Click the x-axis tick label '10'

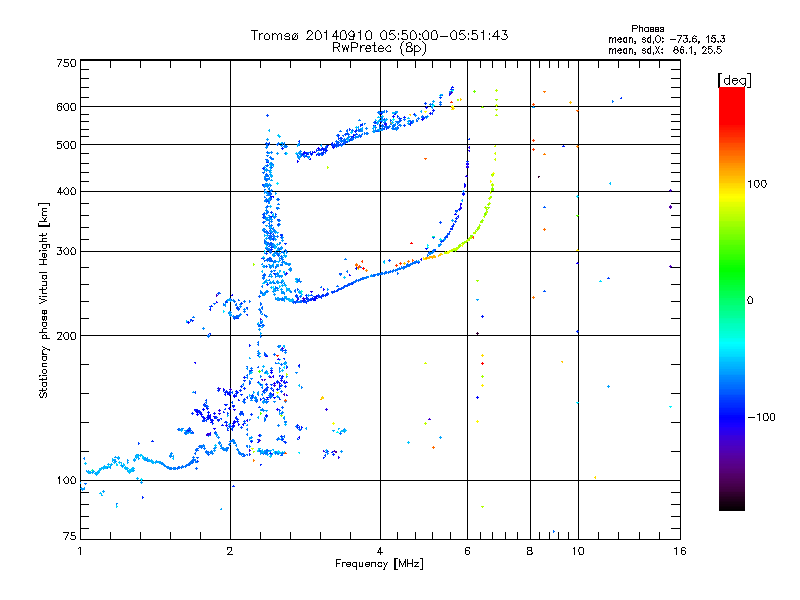pos(578,551)
